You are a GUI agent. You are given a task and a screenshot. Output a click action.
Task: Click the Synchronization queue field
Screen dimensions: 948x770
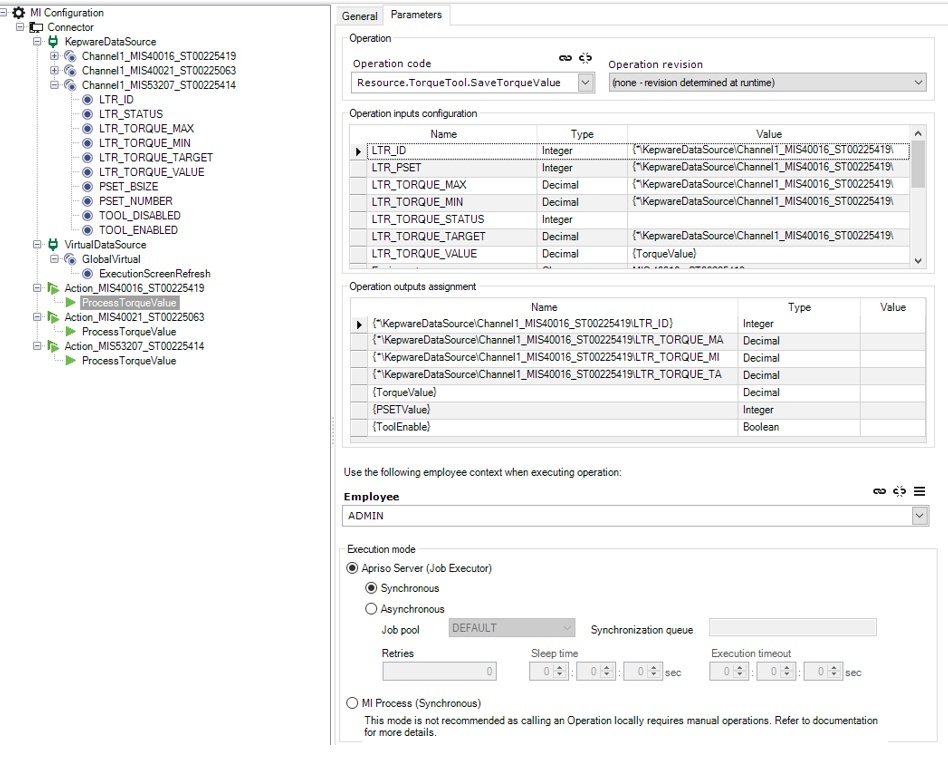793,627
